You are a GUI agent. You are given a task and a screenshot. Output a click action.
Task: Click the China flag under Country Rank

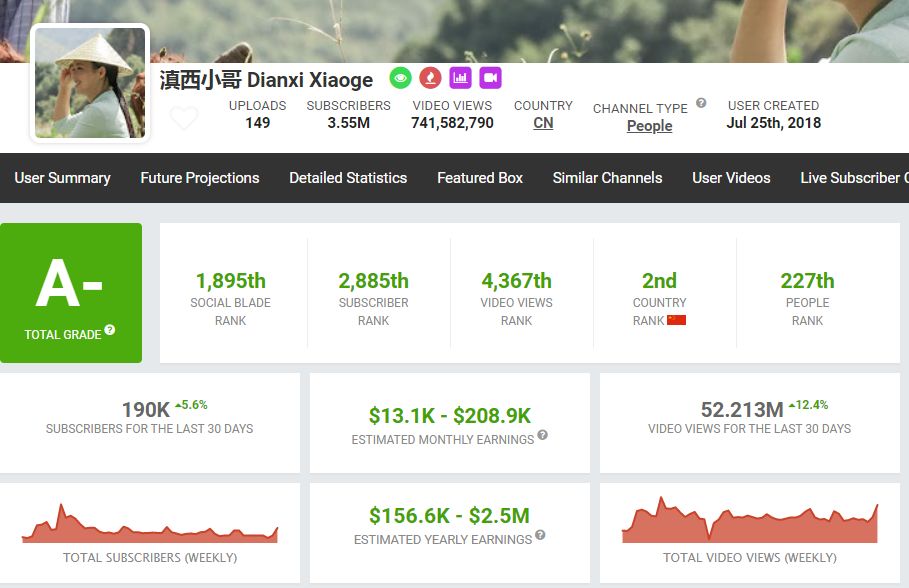676,320
